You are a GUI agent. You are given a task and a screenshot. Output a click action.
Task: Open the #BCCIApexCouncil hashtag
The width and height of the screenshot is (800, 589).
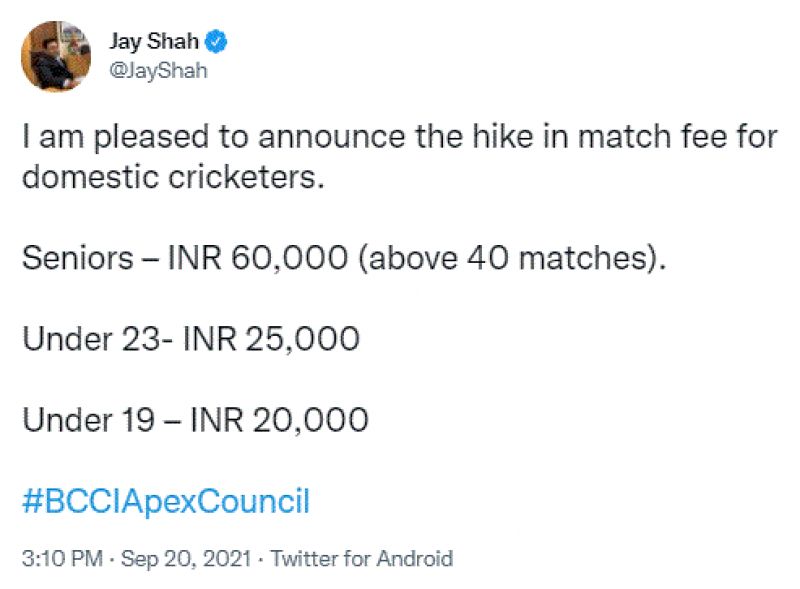(x=166, y=500)
